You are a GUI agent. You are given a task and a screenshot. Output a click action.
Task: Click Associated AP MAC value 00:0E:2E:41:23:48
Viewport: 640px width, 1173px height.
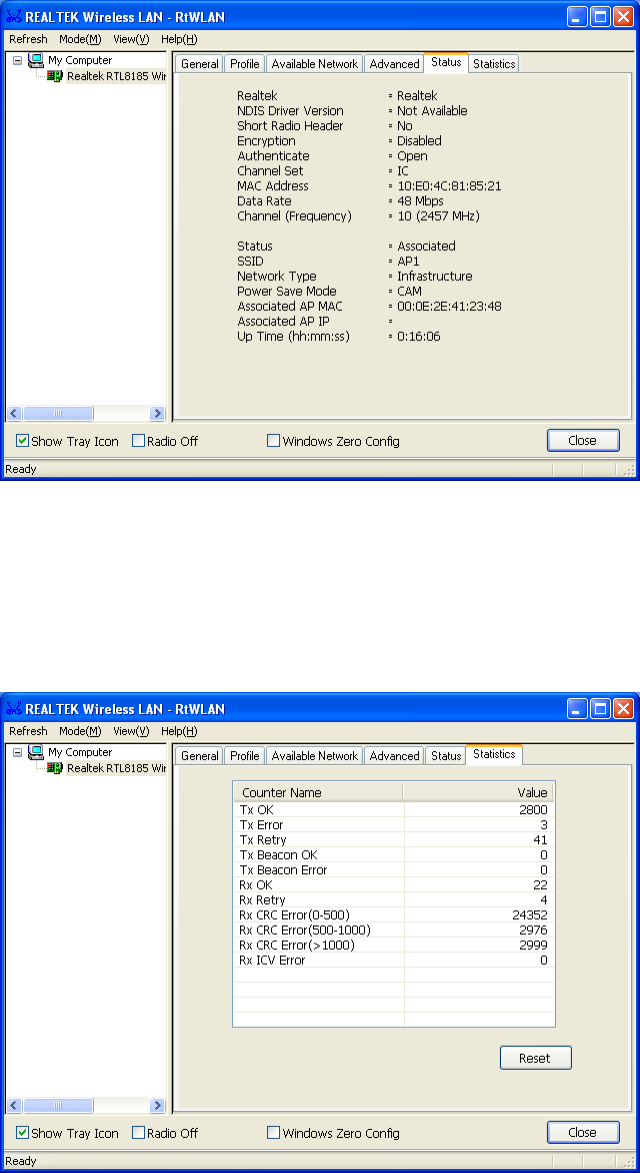point(449,306)
